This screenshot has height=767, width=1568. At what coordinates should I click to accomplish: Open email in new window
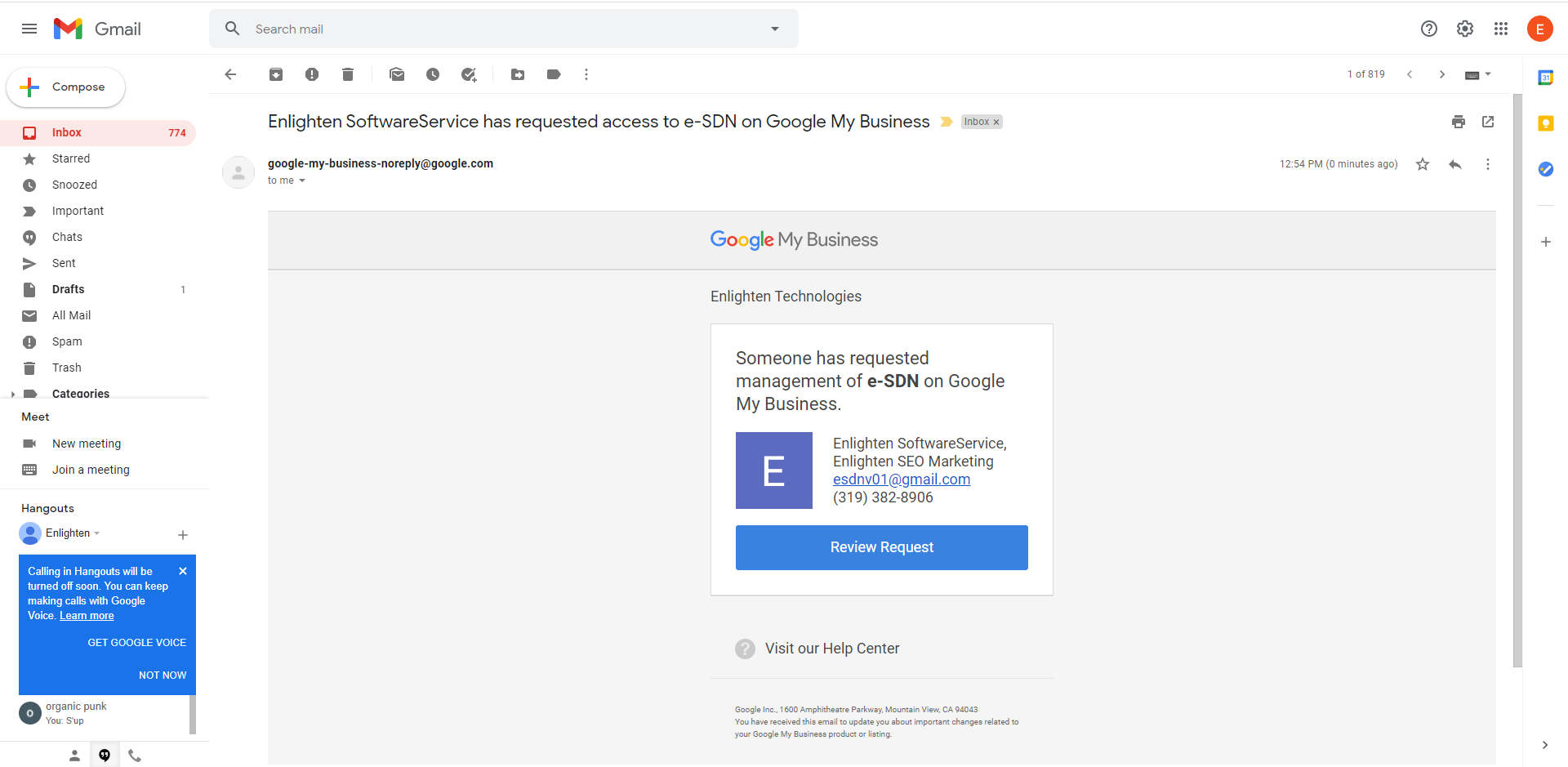(1488, 122)
